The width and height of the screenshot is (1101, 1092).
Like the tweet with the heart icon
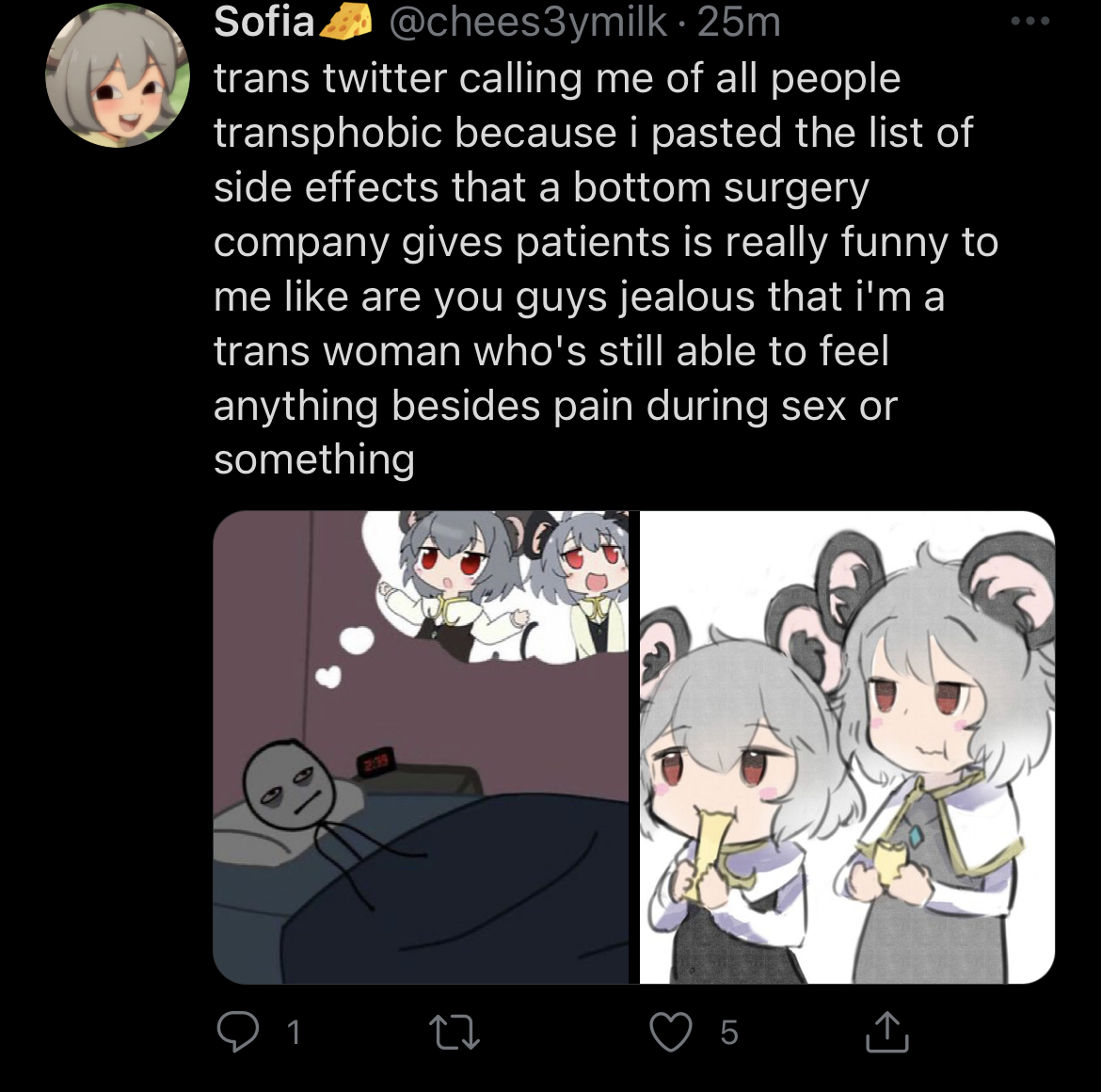[671, 1032]
